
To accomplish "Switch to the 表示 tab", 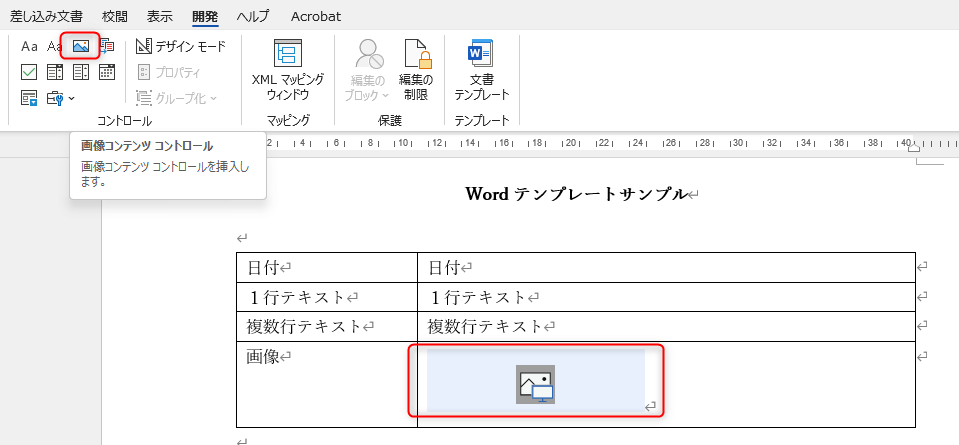I will (160, 17).
